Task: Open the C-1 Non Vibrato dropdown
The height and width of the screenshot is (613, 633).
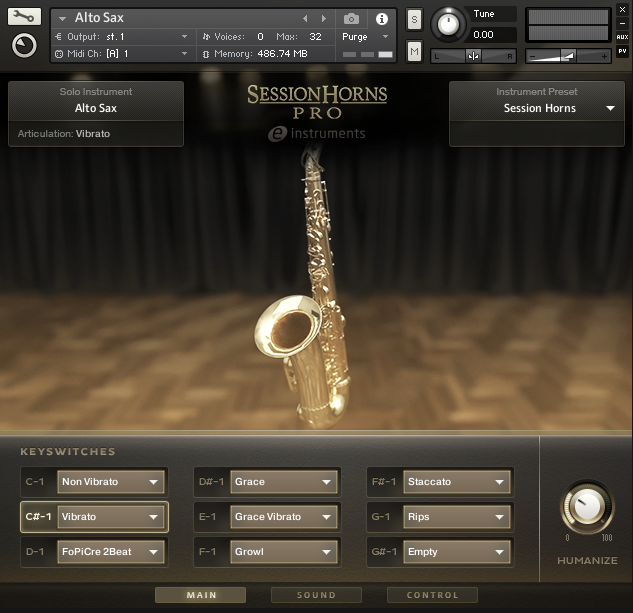Action: pyautogui.click(x=111, y=482)
